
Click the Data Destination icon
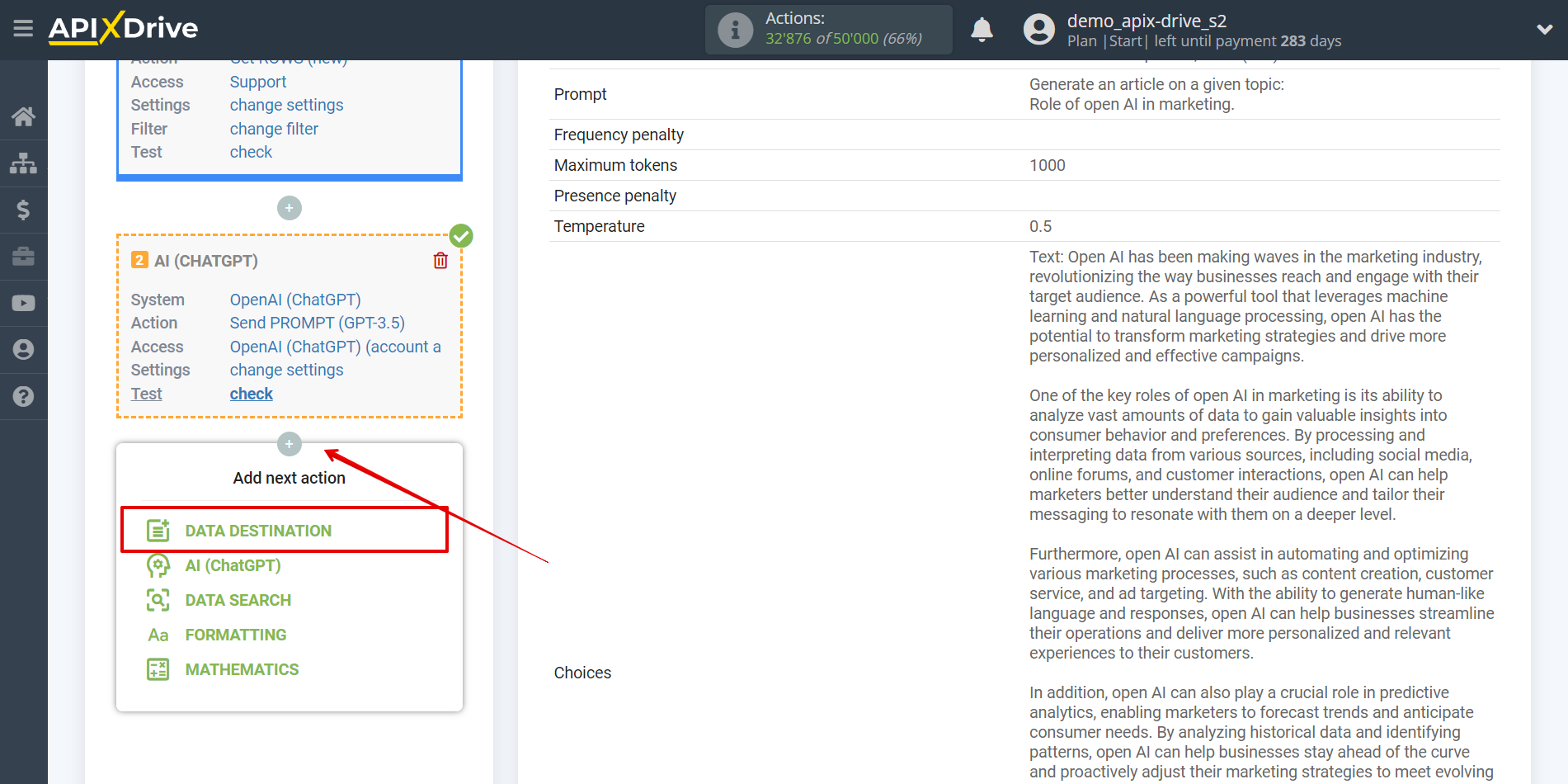[158, 531]
